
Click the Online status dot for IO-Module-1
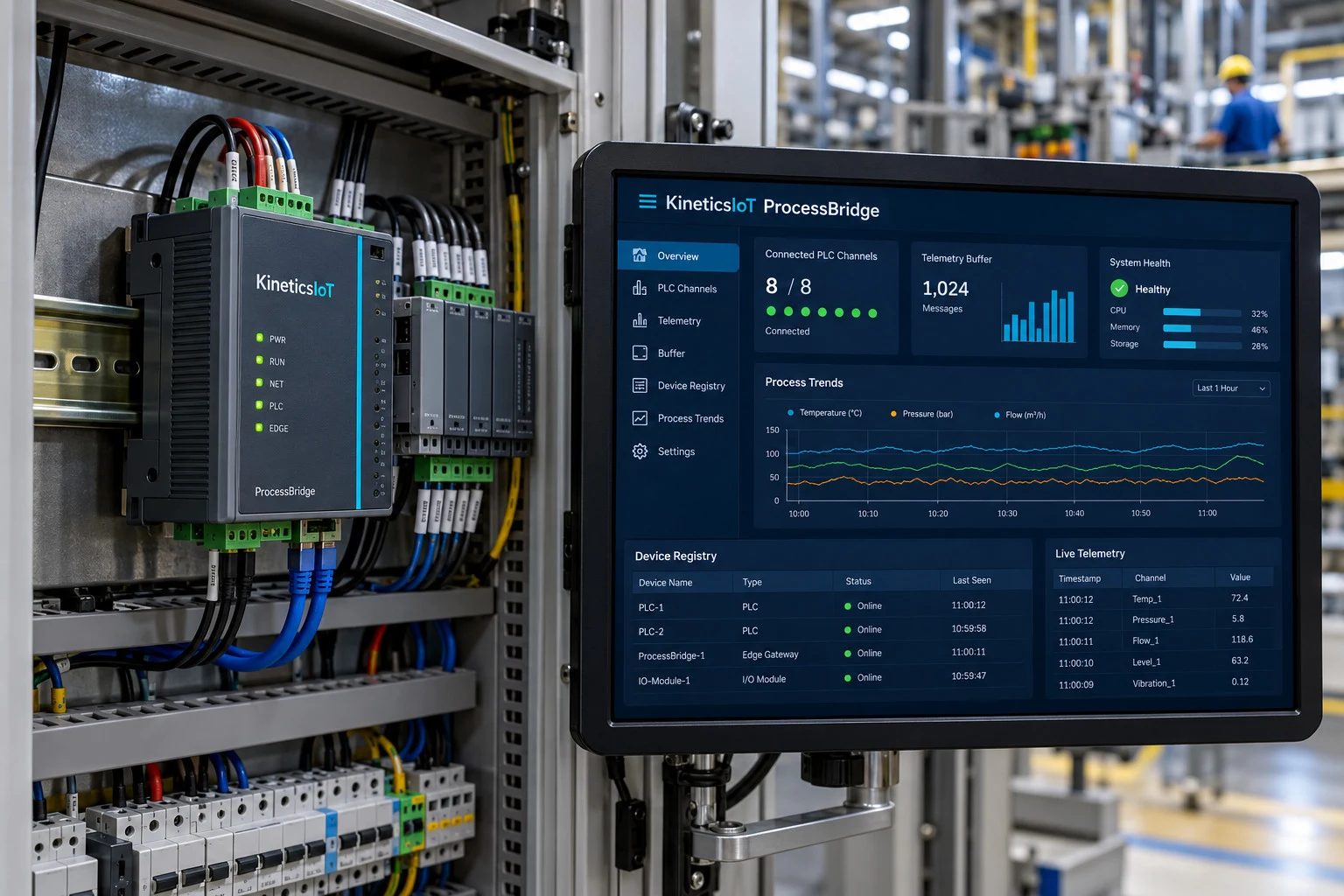click(848, 678)
